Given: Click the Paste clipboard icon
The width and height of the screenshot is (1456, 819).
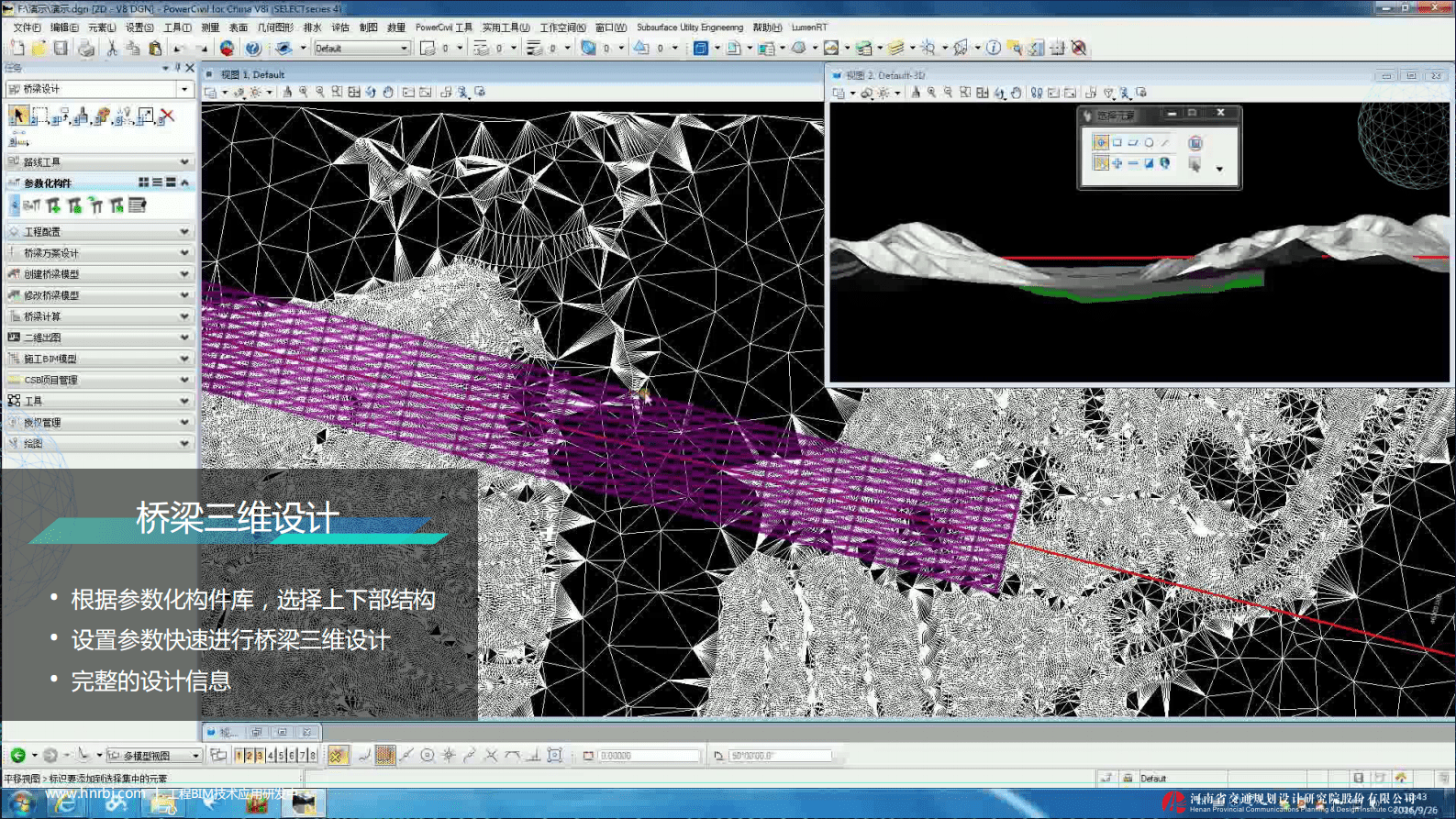Looking at the screenshot, I should [155, 48].
